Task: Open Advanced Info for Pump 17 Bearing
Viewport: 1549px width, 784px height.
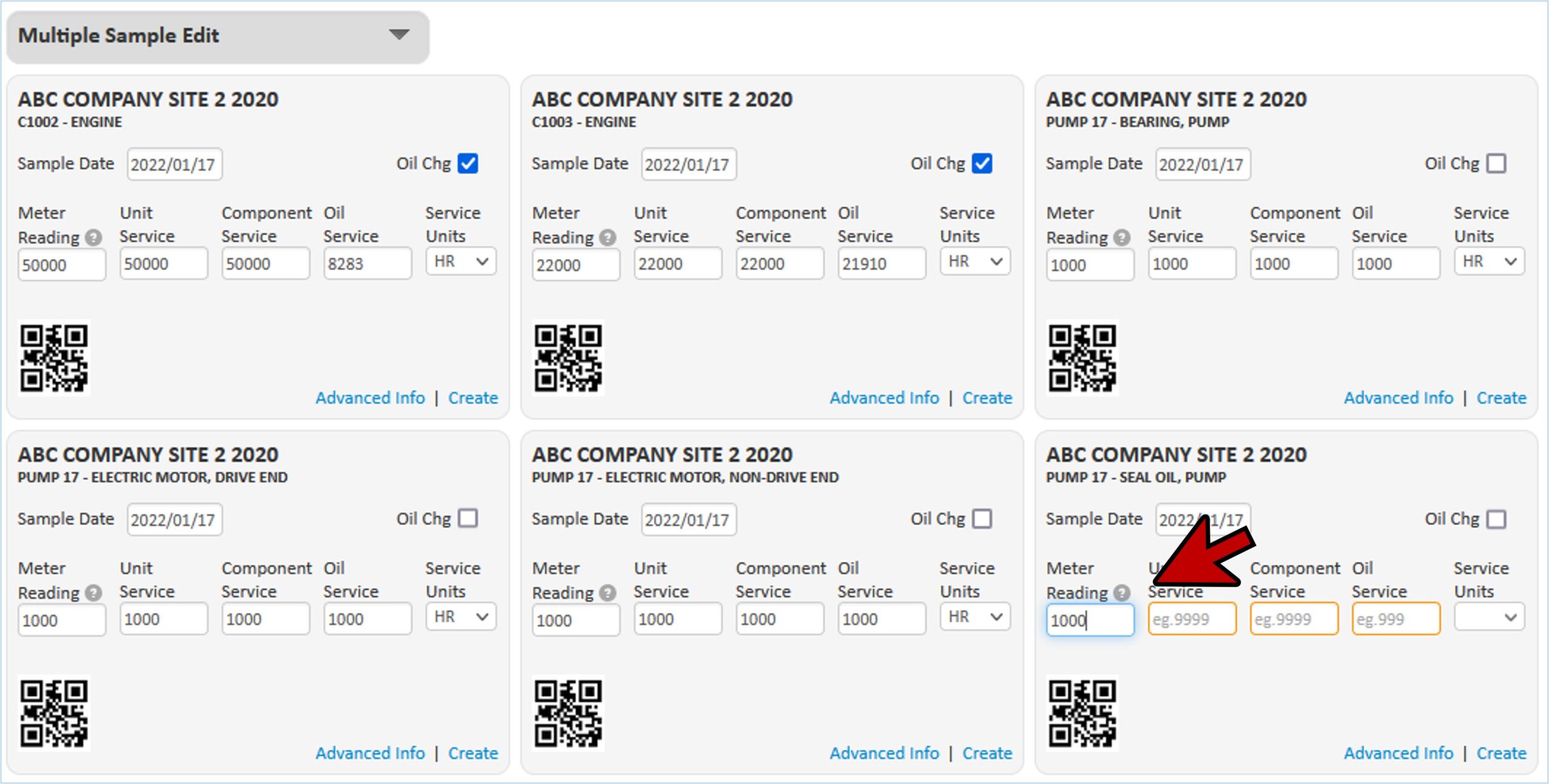Action: [x=1398, y=398]
